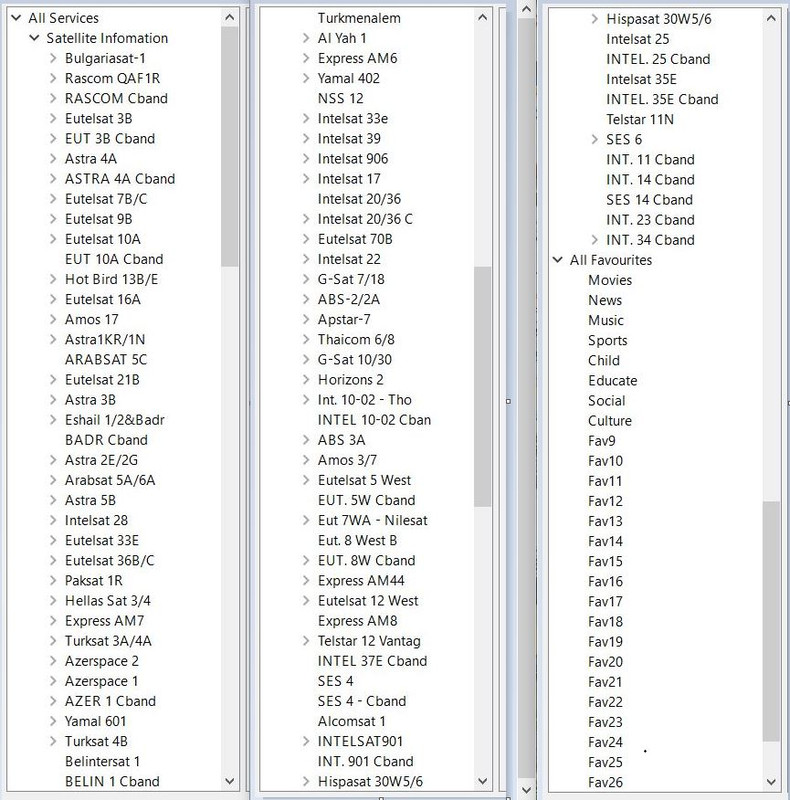Expand the SES 6 satellite entry
Image resolution: width=790 pixels, height=800 pixels.
click(x=594, y=139)
